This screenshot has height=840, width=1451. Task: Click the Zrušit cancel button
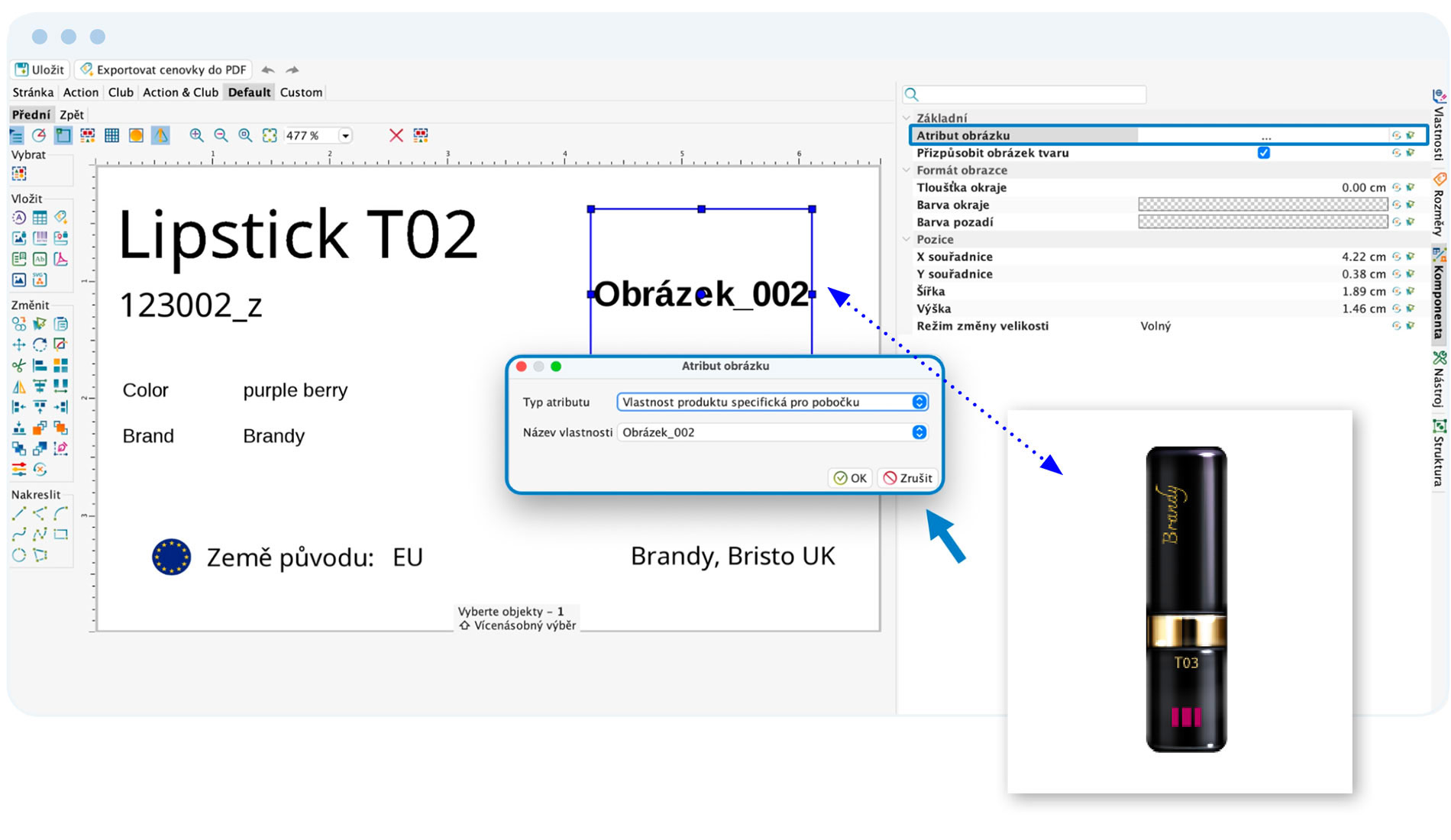tap(908, 478)
